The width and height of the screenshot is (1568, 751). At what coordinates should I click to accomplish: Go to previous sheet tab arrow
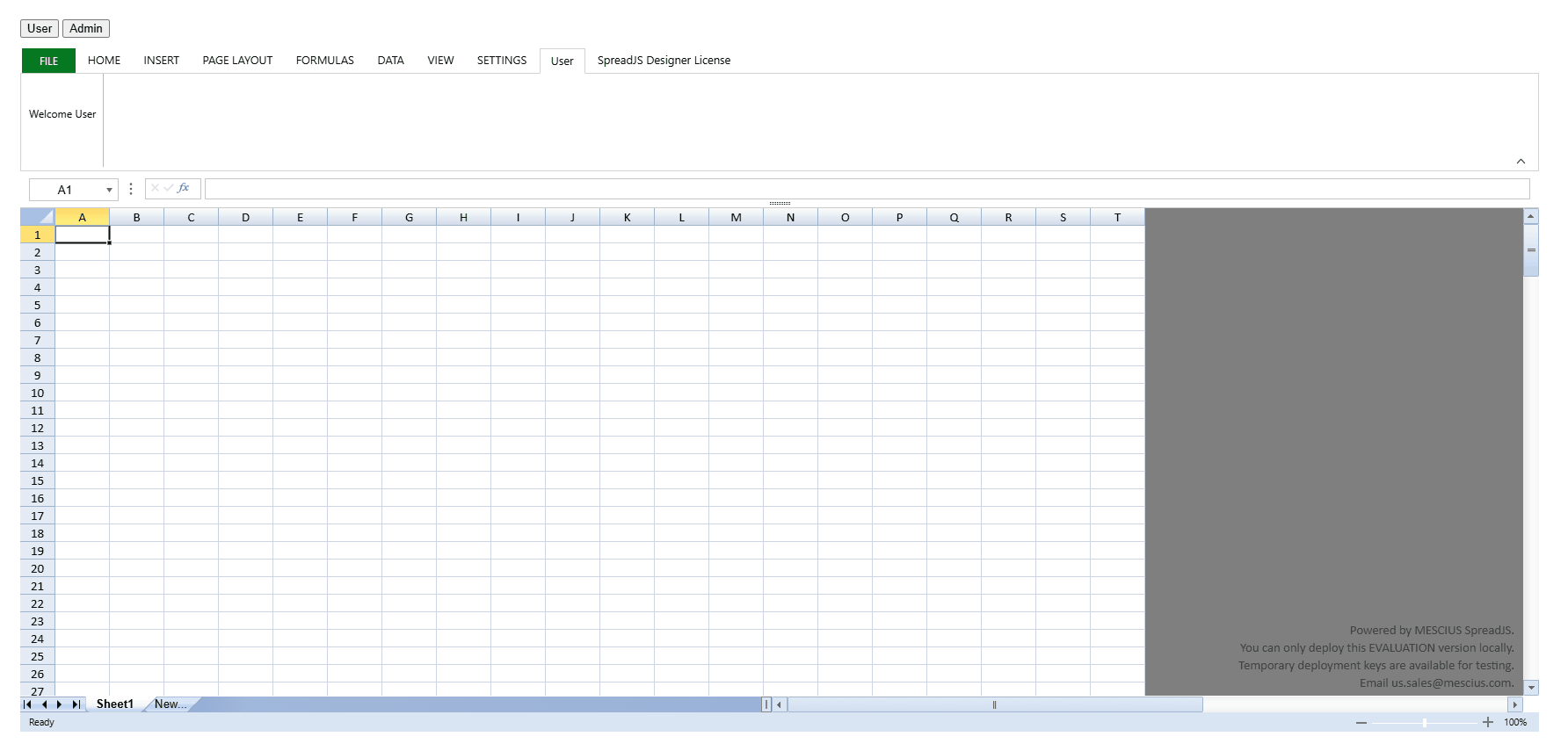click(44, 704)
